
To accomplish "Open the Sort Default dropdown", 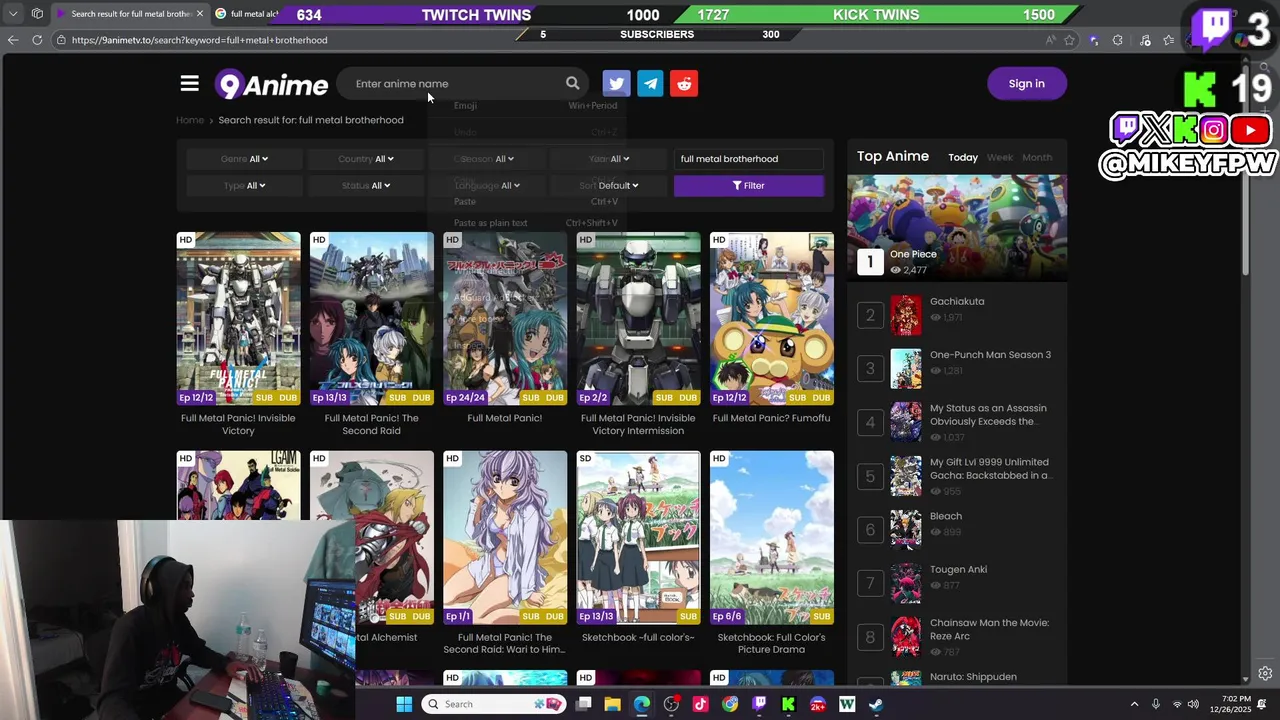I will tap(609, 186).
